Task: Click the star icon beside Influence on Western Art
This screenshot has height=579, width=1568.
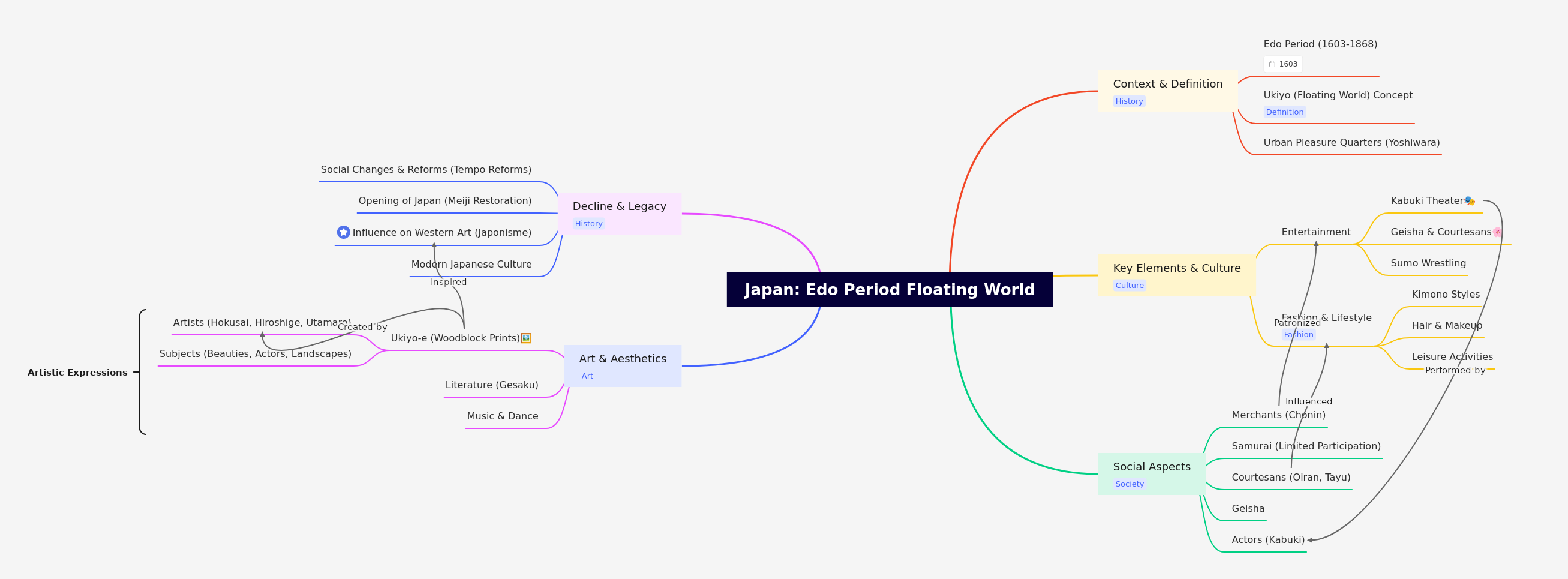Action: click(343, 232)
